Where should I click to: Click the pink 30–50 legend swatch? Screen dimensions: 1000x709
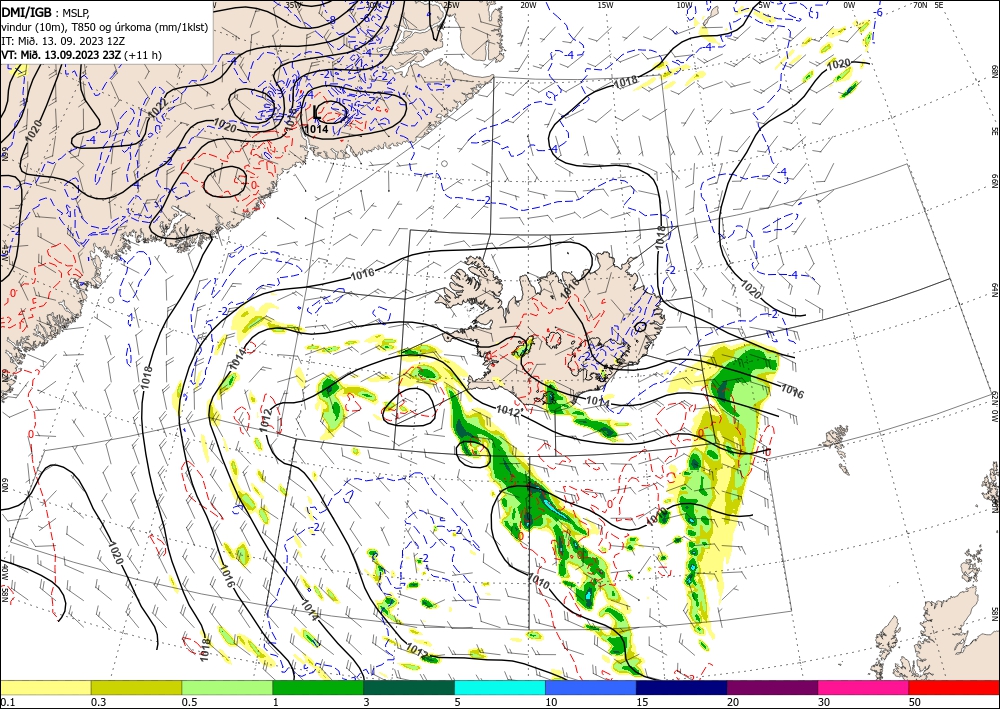point(863,687)
